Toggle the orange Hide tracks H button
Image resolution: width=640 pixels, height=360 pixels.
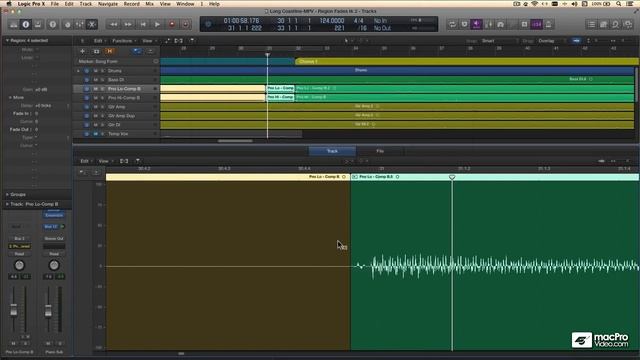[109, 51]
